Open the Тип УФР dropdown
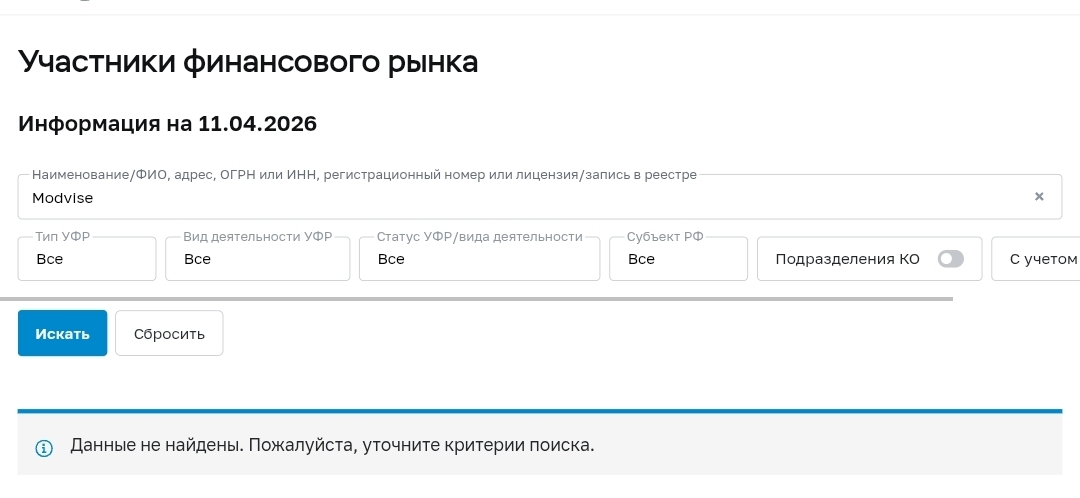 coord(87,259)
